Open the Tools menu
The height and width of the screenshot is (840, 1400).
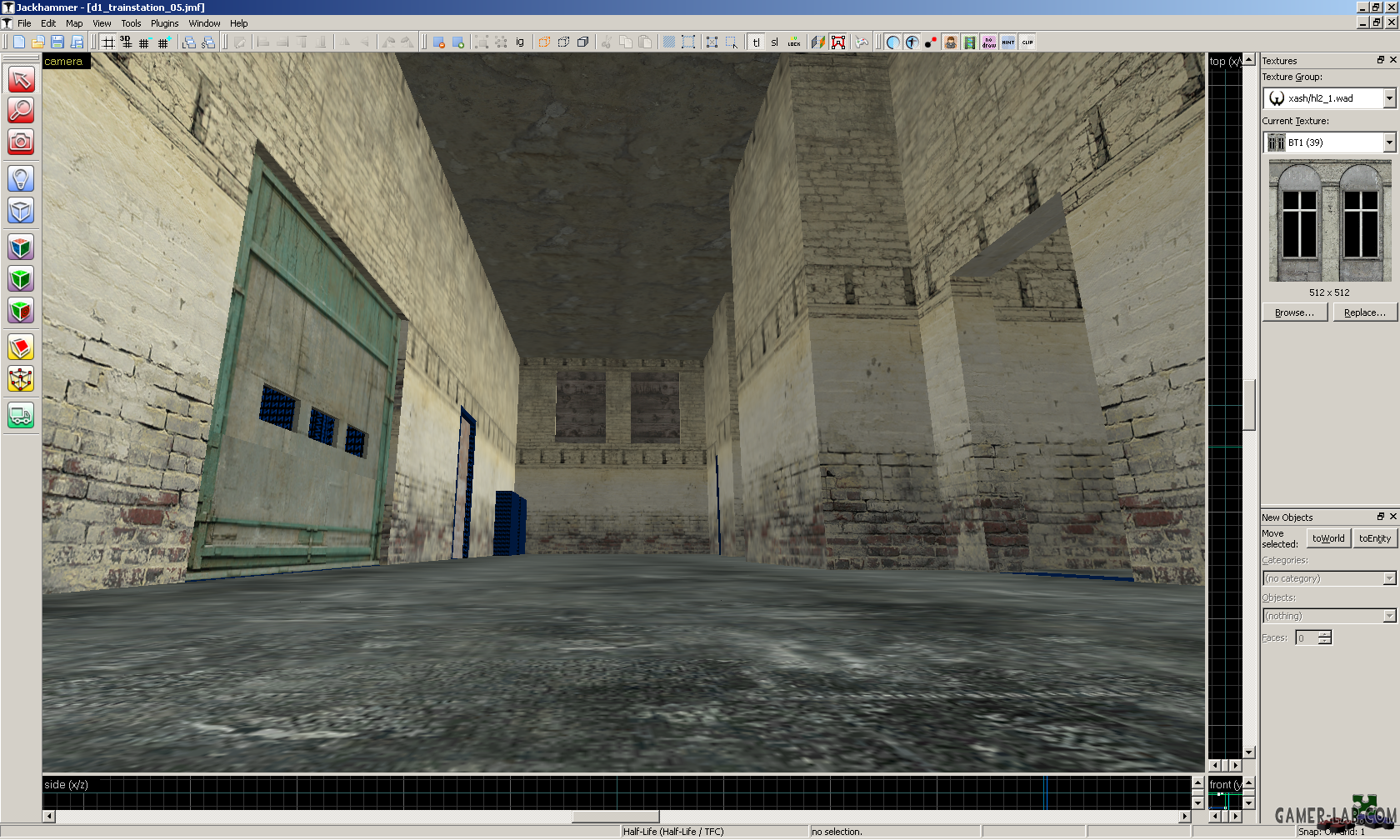[x=131, y=23]
